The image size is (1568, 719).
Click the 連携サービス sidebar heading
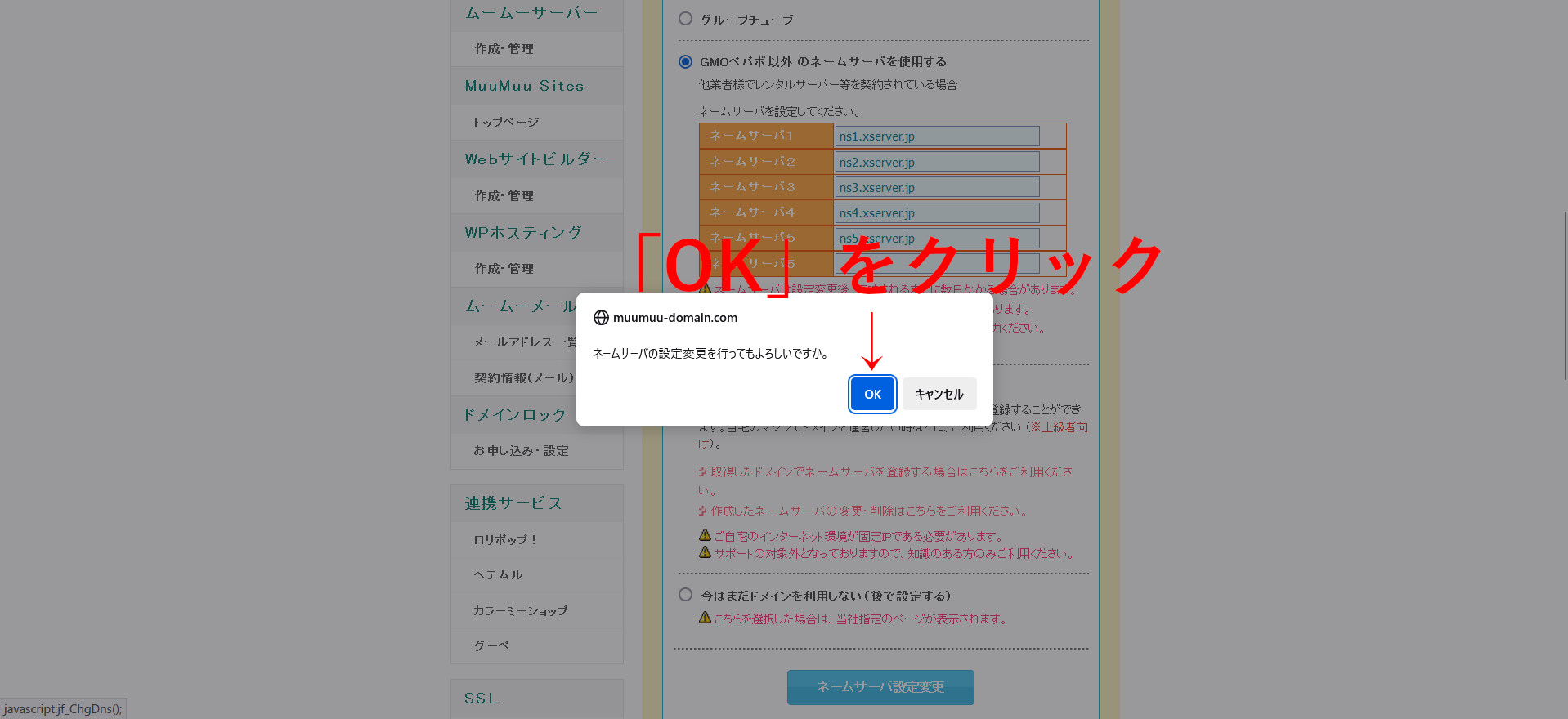click(x=513, y=503)
